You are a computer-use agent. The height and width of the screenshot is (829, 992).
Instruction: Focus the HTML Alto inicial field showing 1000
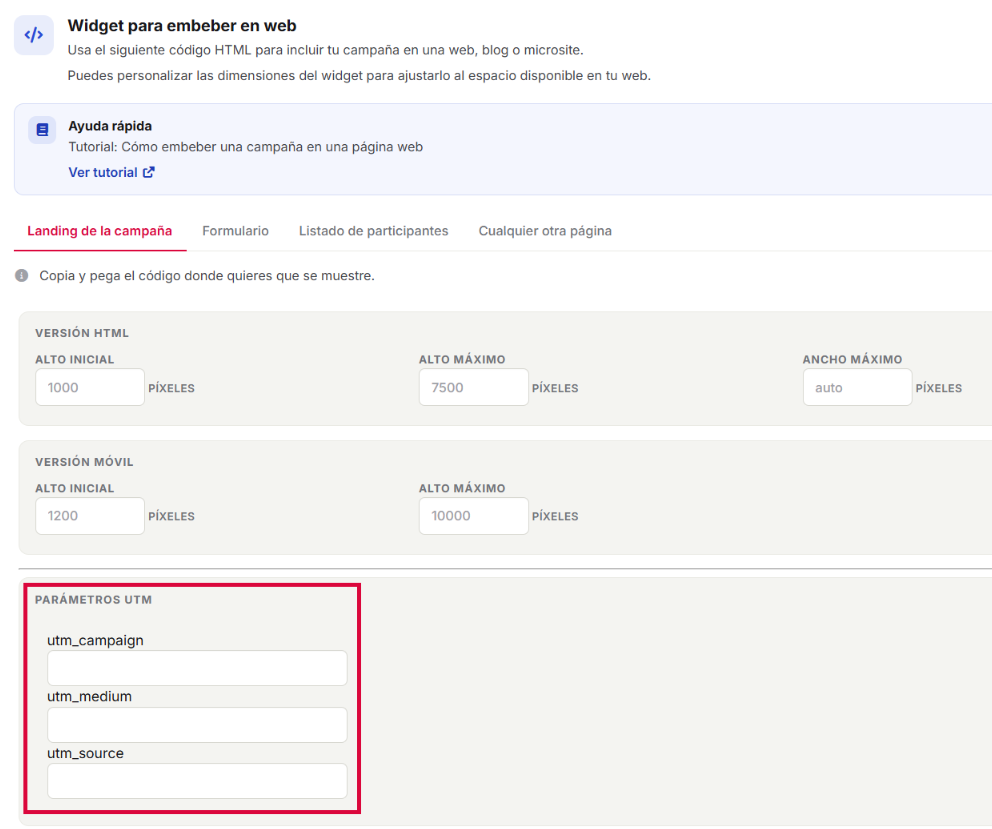pyautogui.click(x=90, y=387)
